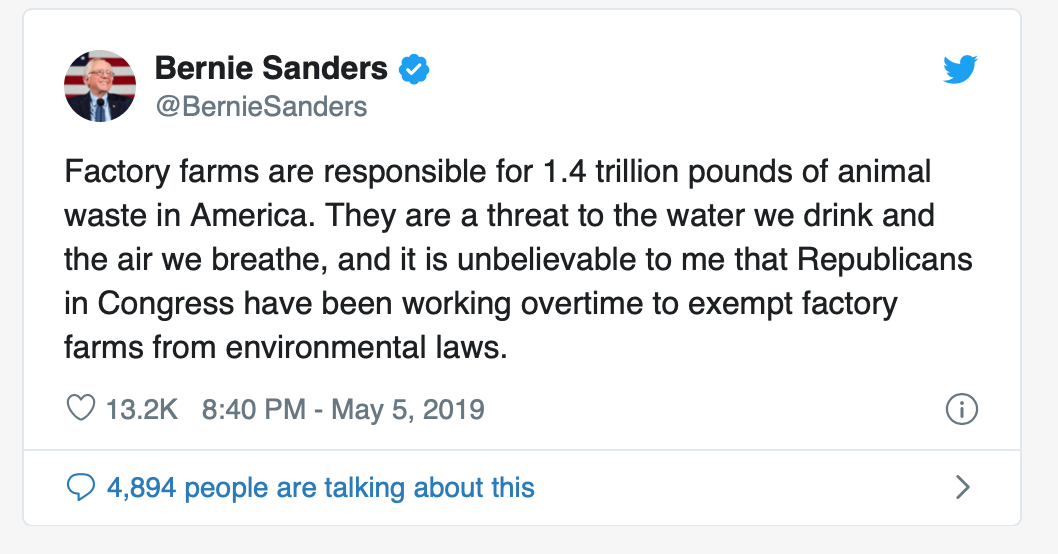Like the tweet with the heart icon
The height and width of the screenshot is (554, 1058).
(80, 409)
